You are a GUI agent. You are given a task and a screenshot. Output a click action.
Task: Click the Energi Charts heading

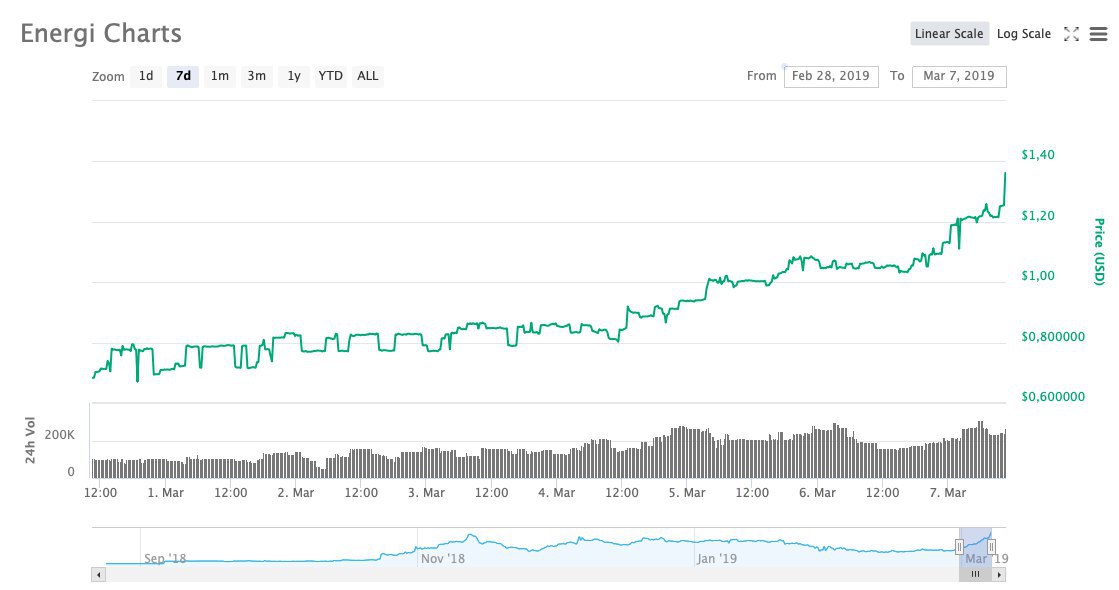101,34
